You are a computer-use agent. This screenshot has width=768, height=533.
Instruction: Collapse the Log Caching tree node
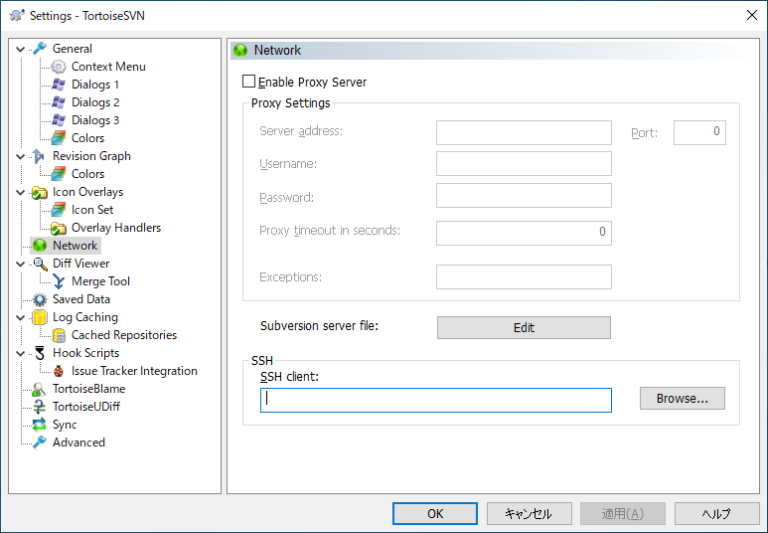tap(21, 317)
